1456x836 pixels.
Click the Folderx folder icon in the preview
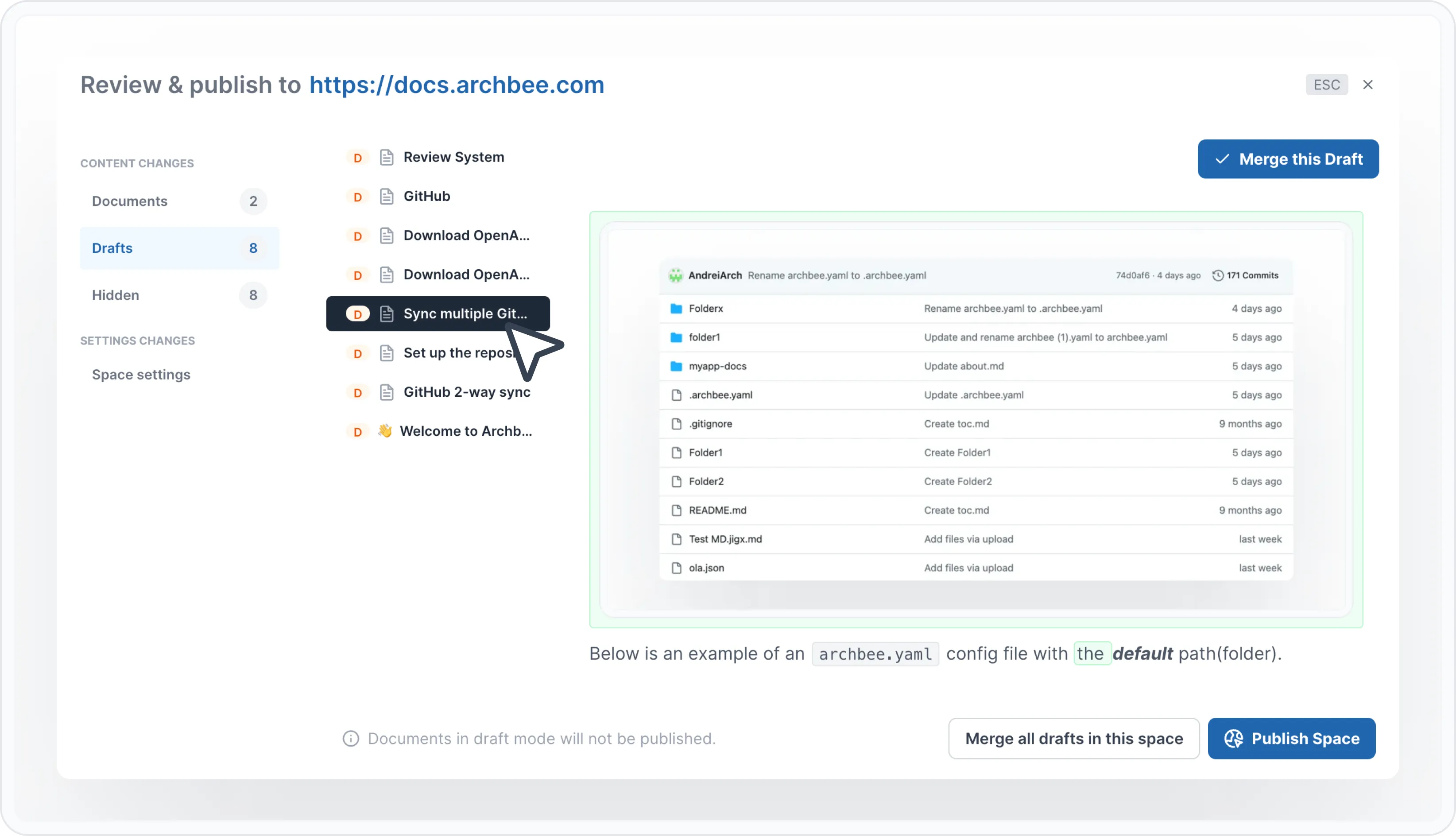pos(676,308)
